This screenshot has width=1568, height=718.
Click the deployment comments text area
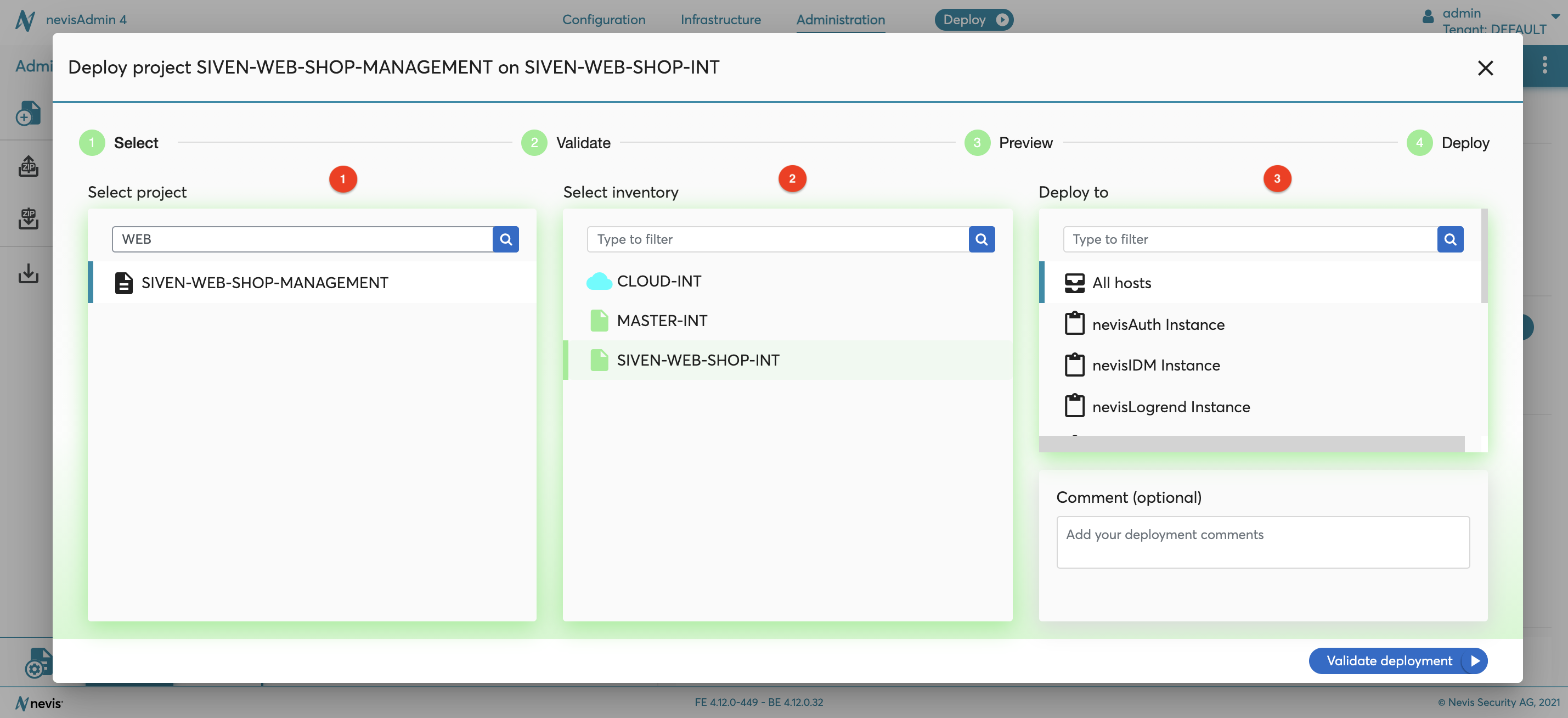click(1262, 542)
